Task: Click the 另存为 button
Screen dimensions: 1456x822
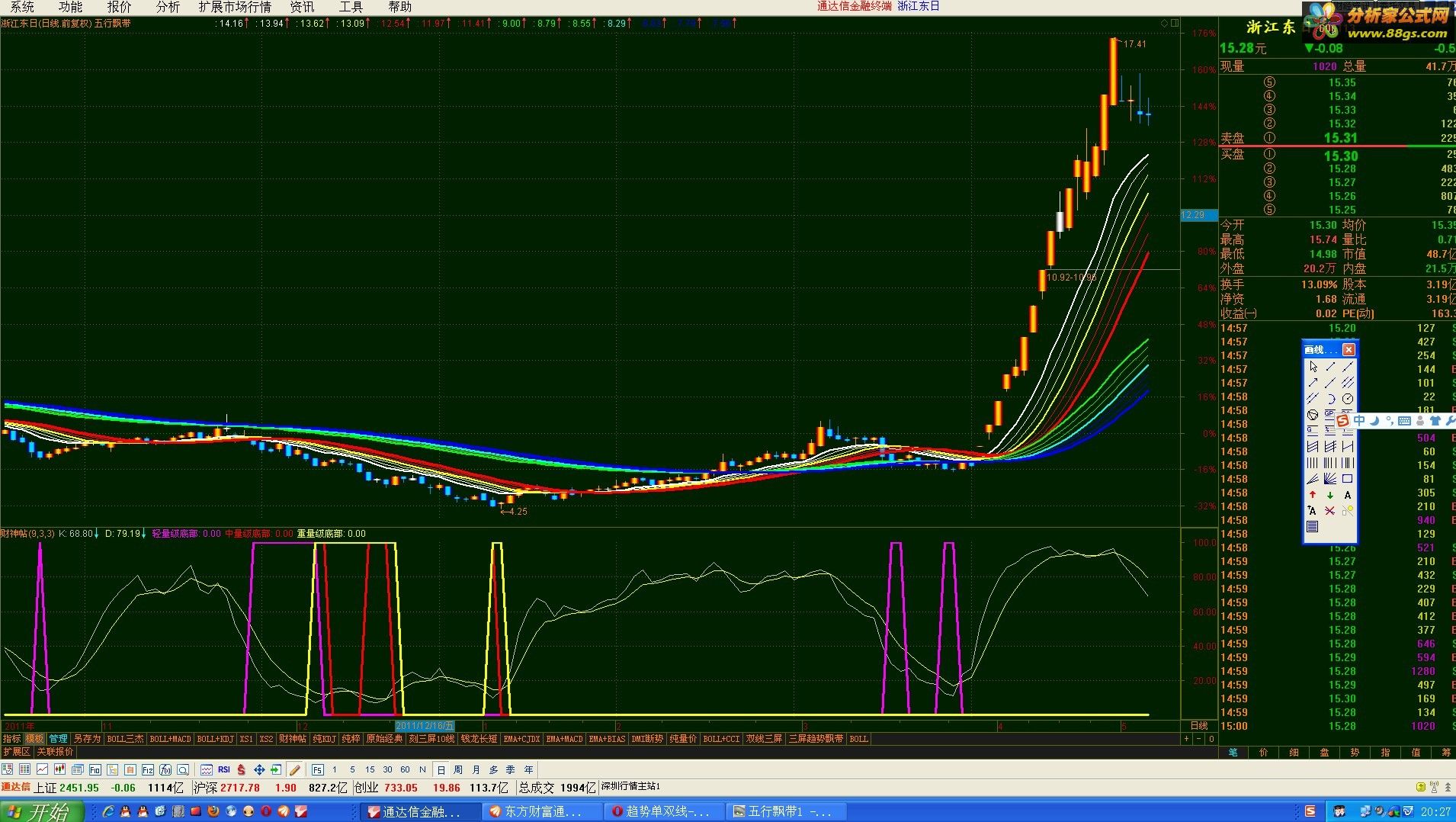Action: pyautogui.click(x=87, y=739)
